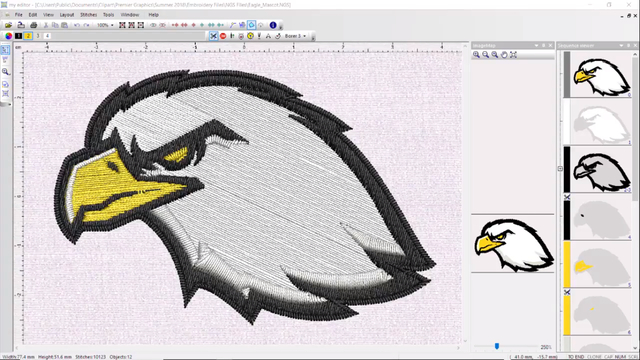This screenshot has height=360, width=640.
Task: Open the File menu
Action: coord(19,15)
